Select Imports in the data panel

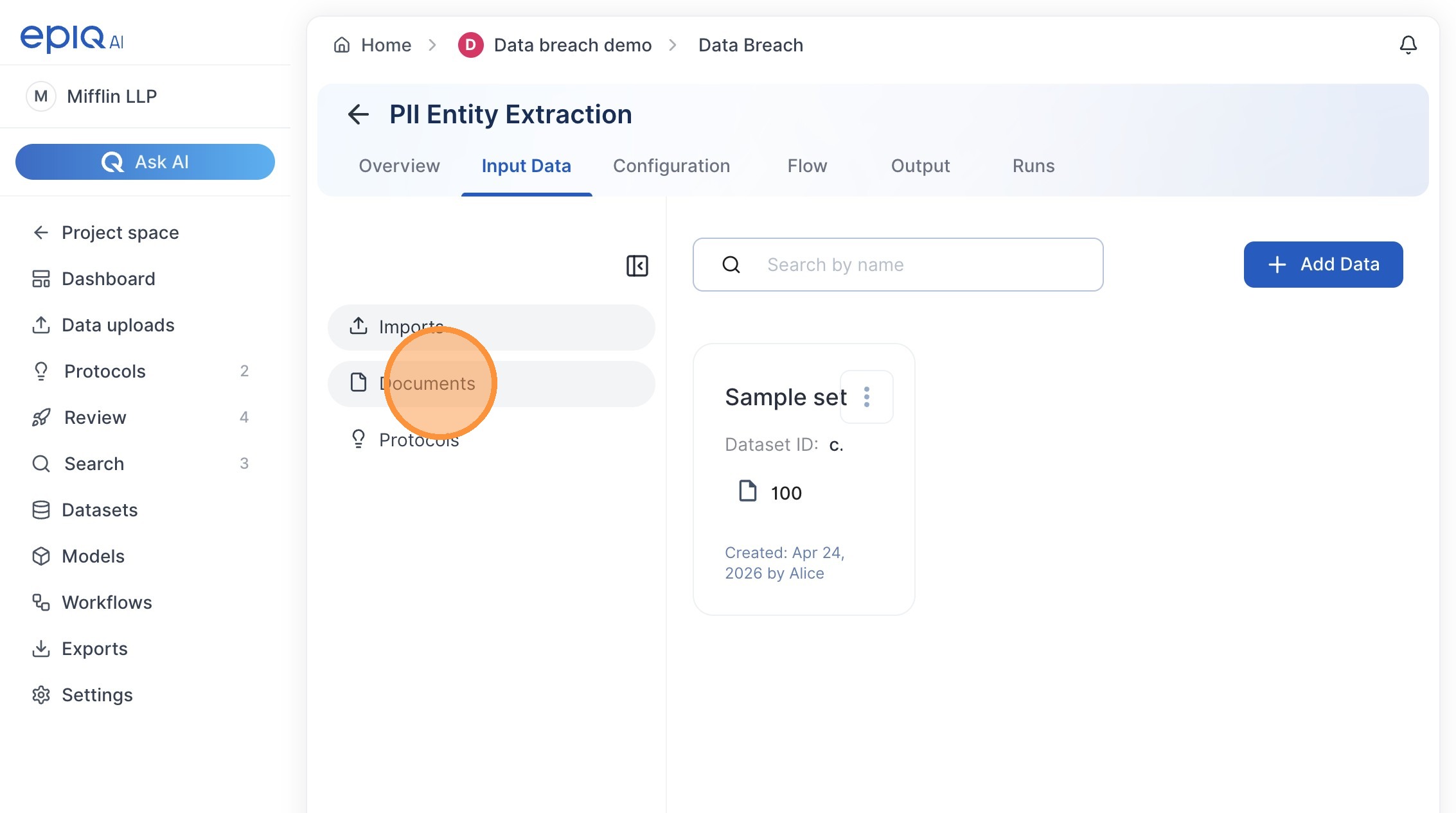click(x=492, y=327)
